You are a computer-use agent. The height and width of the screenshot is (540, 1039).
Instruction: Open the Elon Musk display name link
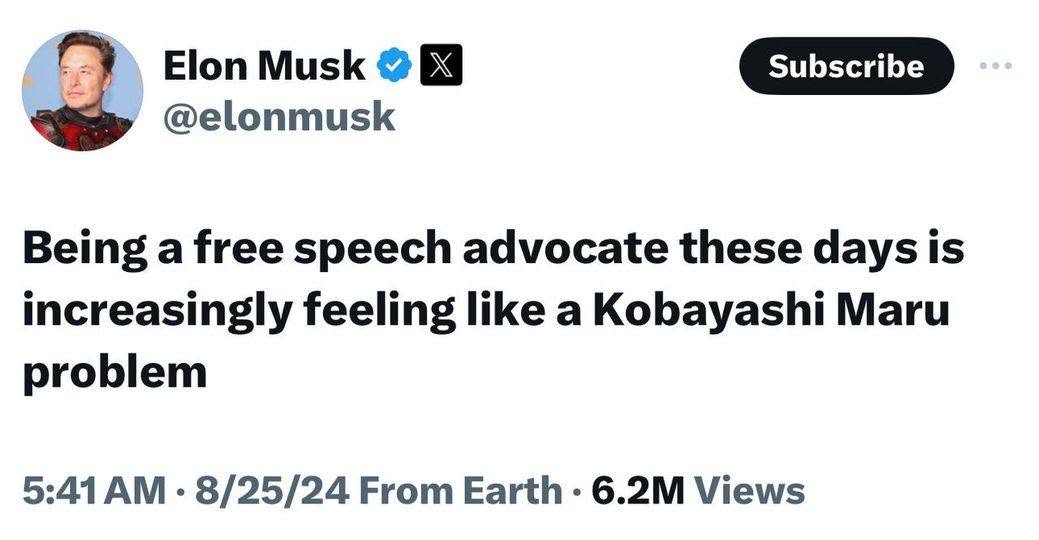(x=264, y=66)
